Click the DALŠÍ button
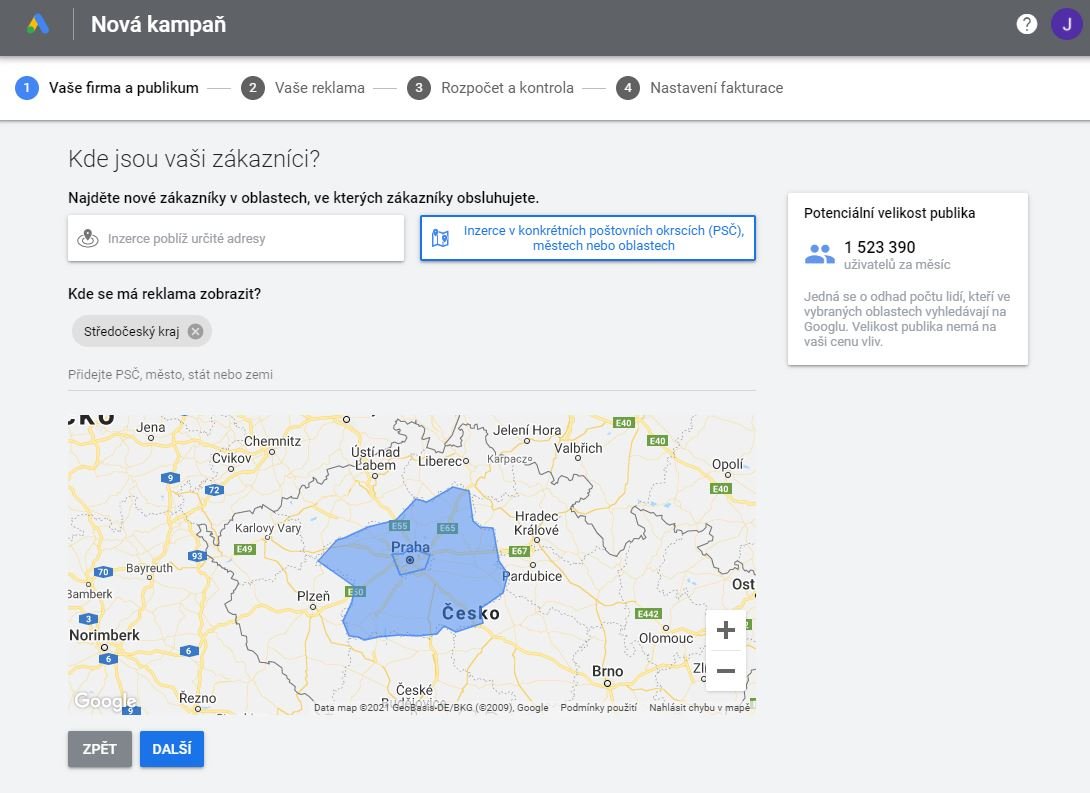This screenshot has height=793, width=1090. 172,749
